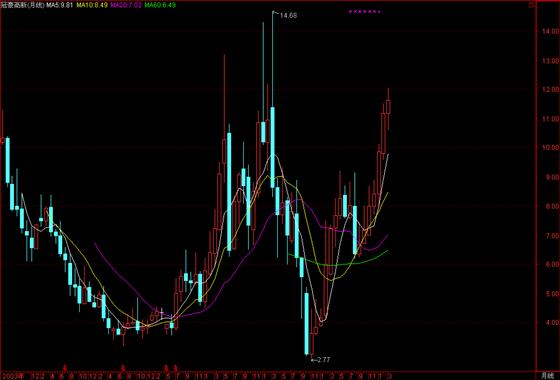This screenshot has width=560, height=380.
Task: Click the stock name title at top-left
Action: pyautogui.click(x=22, y=5)
